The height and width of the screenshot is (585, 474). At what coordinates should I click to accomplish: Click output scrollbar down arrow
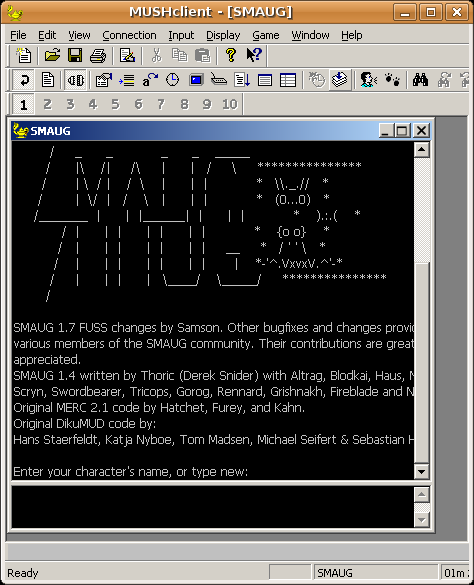tap(422, 472)
